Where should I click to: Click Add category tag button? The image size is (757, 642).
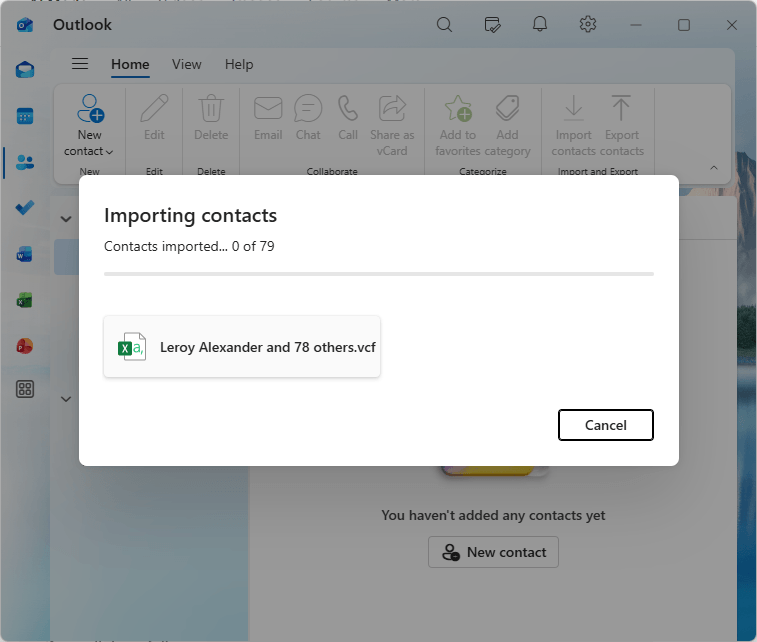tap(507, 126)
